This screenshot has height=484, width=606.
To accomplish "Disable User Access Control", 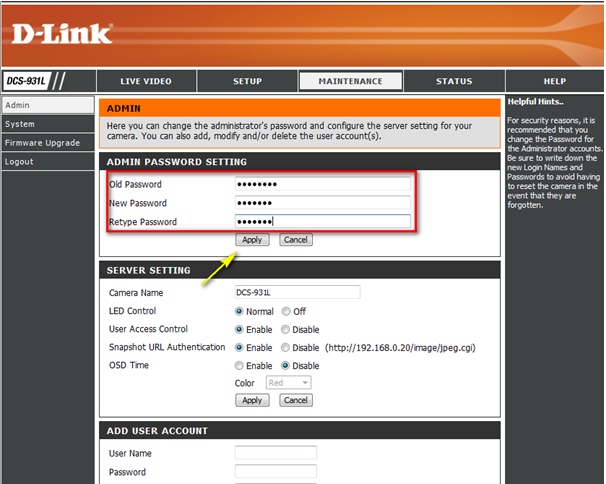I will point(286,329).
